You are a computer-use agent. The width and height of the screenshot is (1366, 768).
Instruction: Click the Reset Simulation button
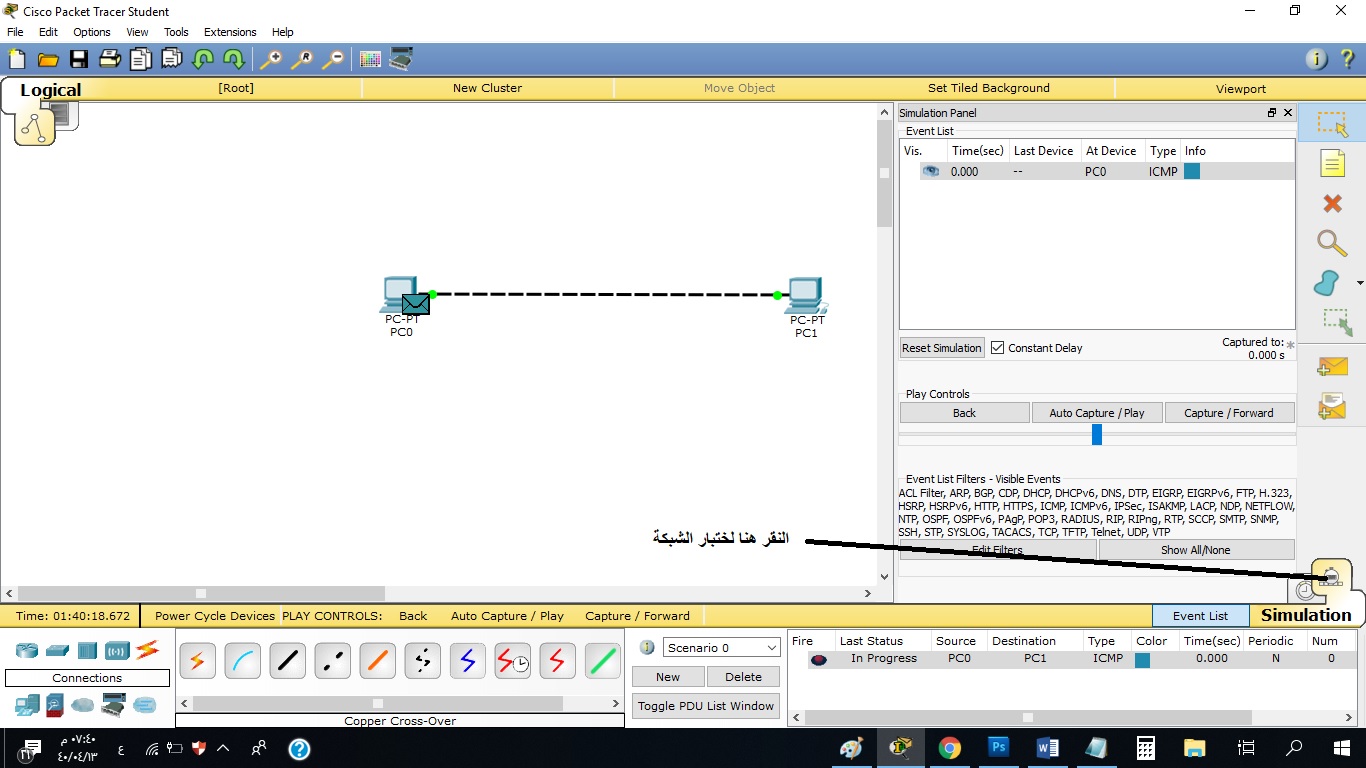[941, 347]
